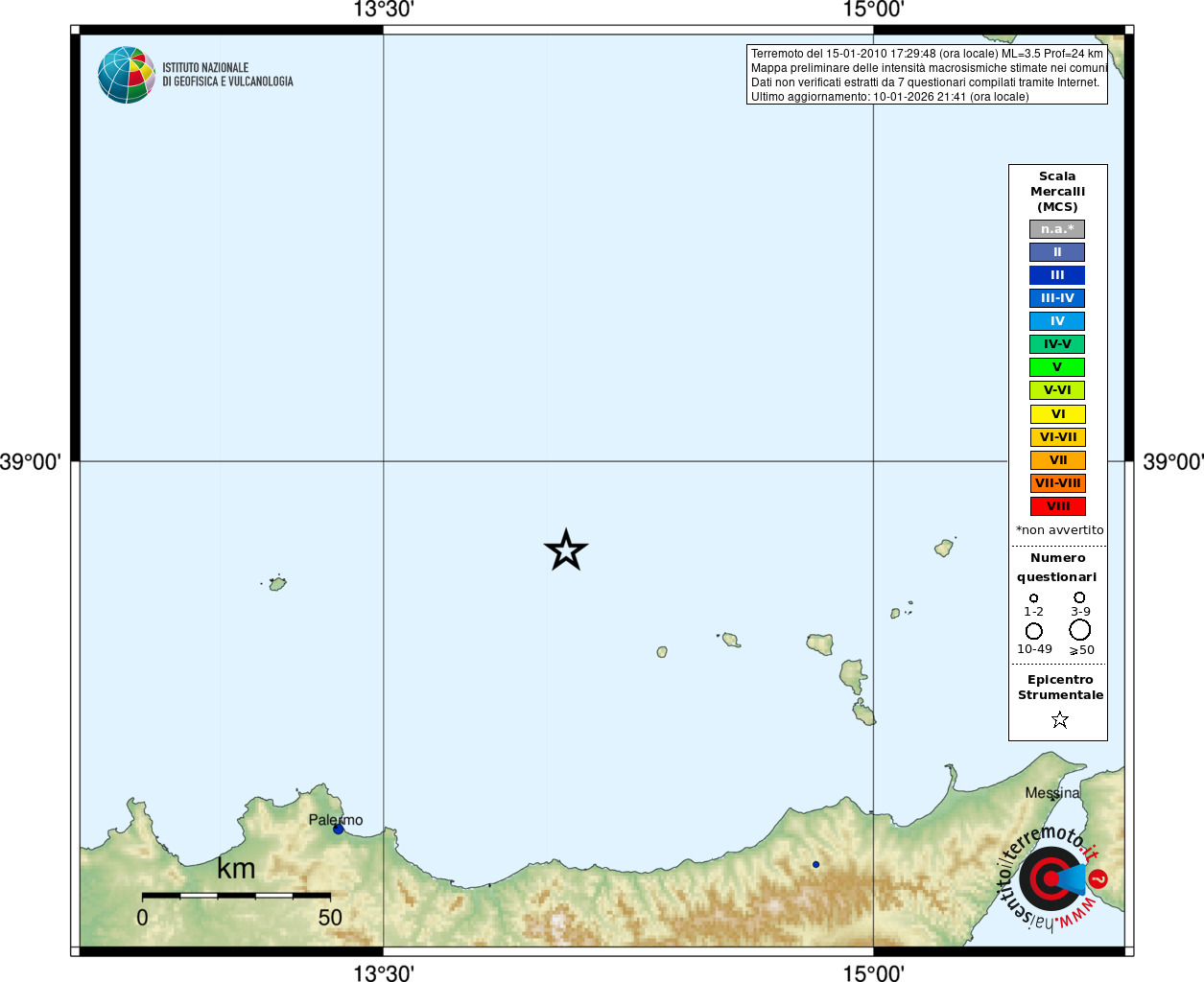Viewport: 1204px width, 982px height.
Task: Click the '*non avvertito' footnote
Action: 1059,530
